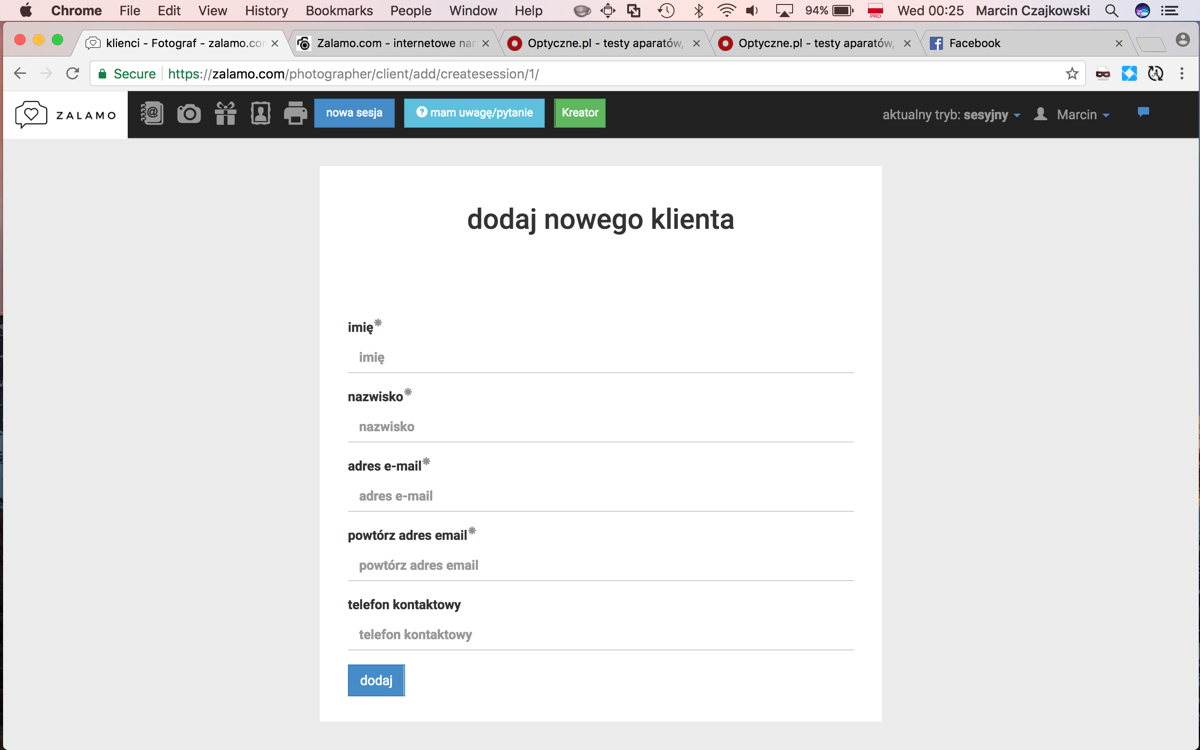Switch to the Facebook tab
Screen dimensions: 1200x750
(x=1026, y=44)
